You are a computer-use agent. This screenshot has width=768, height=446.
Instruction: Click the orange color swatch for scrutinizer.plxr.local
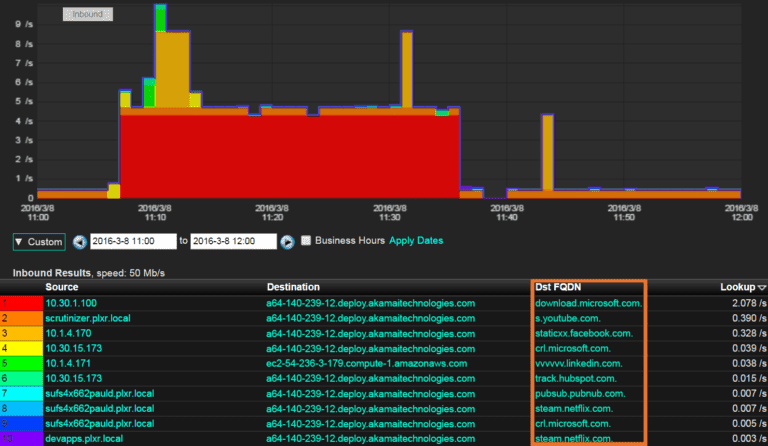coord(20,318)
